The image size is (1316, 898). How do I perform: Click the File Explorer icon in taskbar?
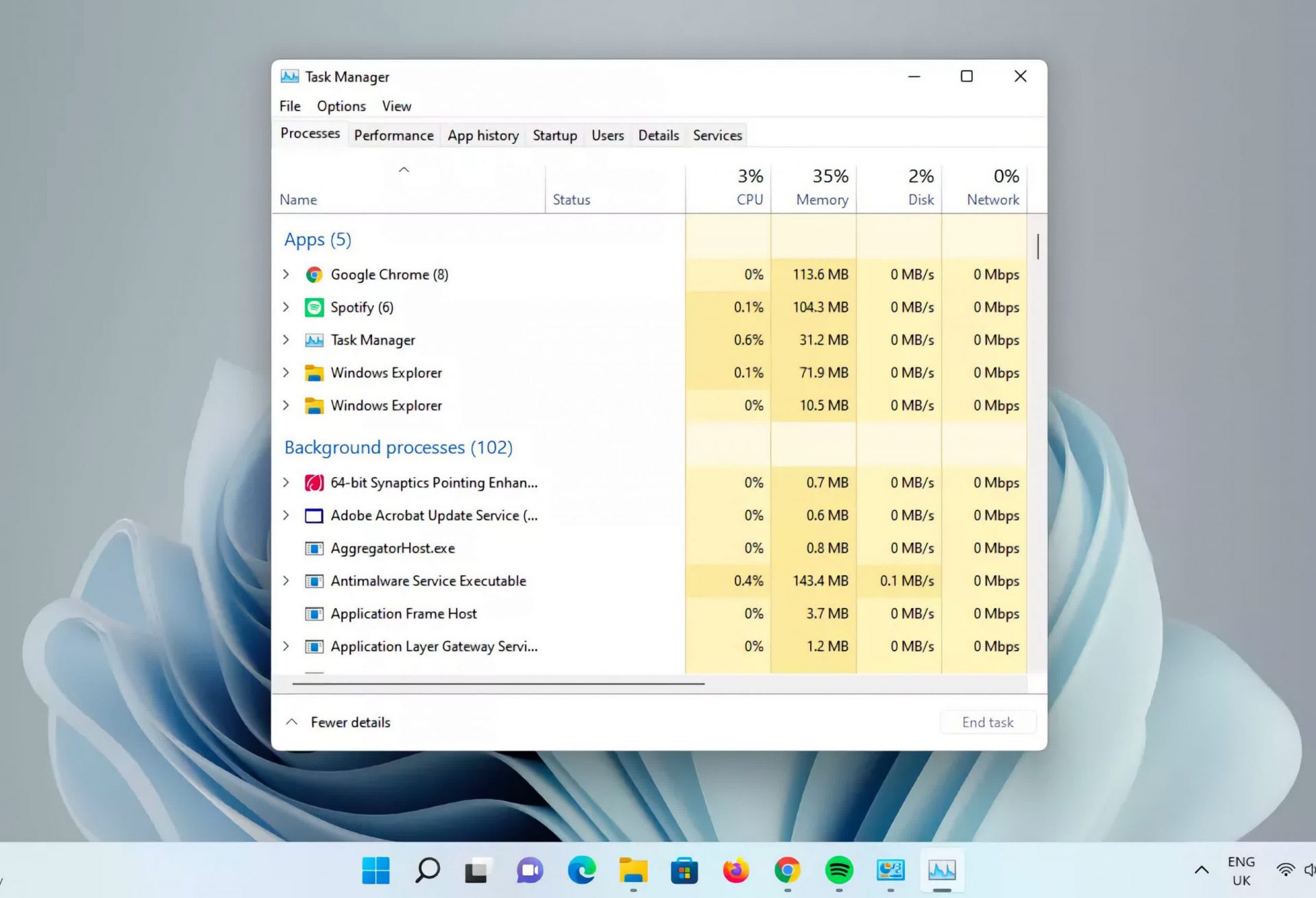click(x=633, y=871)
